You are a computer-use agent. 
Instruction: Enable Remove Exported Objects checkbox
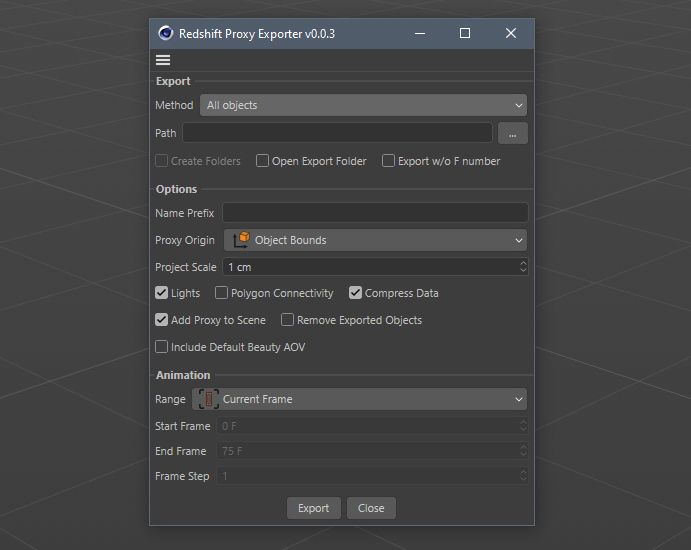click(x=287, y=320)
